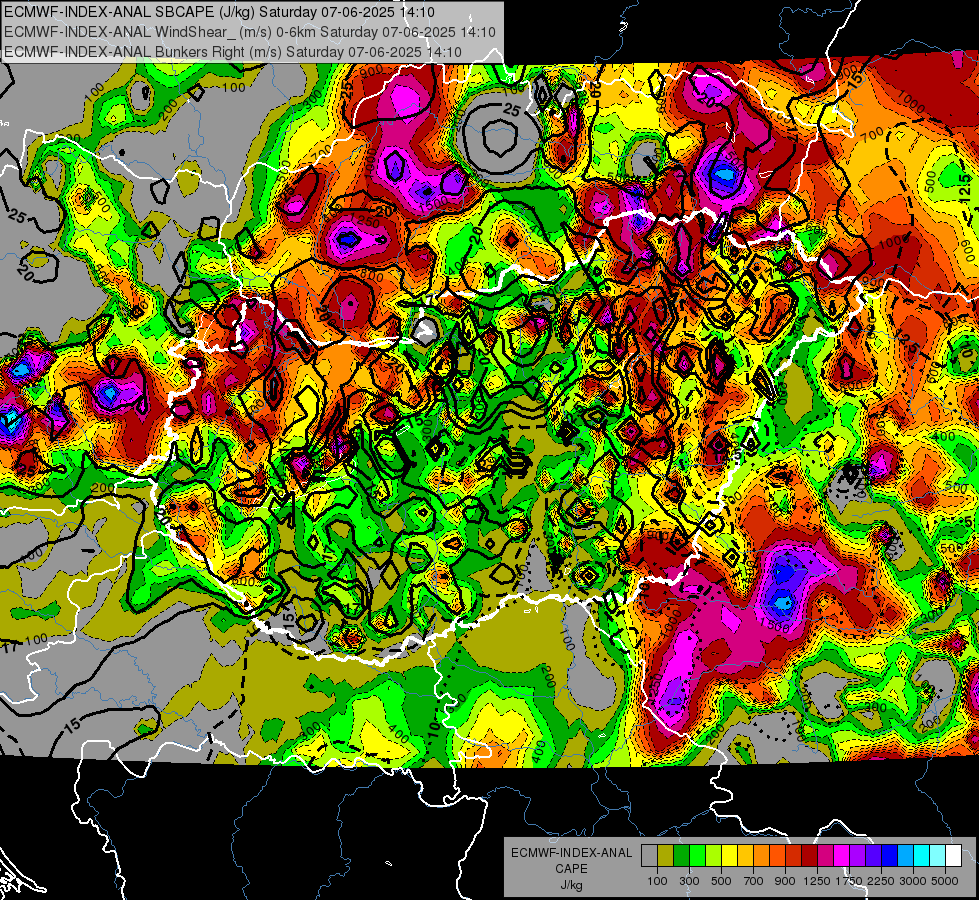The width and height of the screenshot is (979, 900).
Task: Pick the dark red swatch left of the 1250 tick
Action: pos(810,856)
